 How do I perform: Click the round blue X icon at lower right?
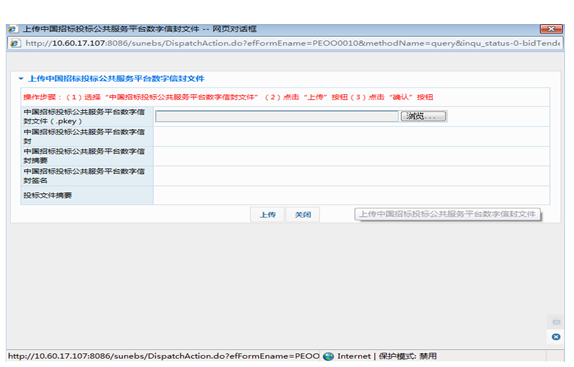click(x=556, y=337)
